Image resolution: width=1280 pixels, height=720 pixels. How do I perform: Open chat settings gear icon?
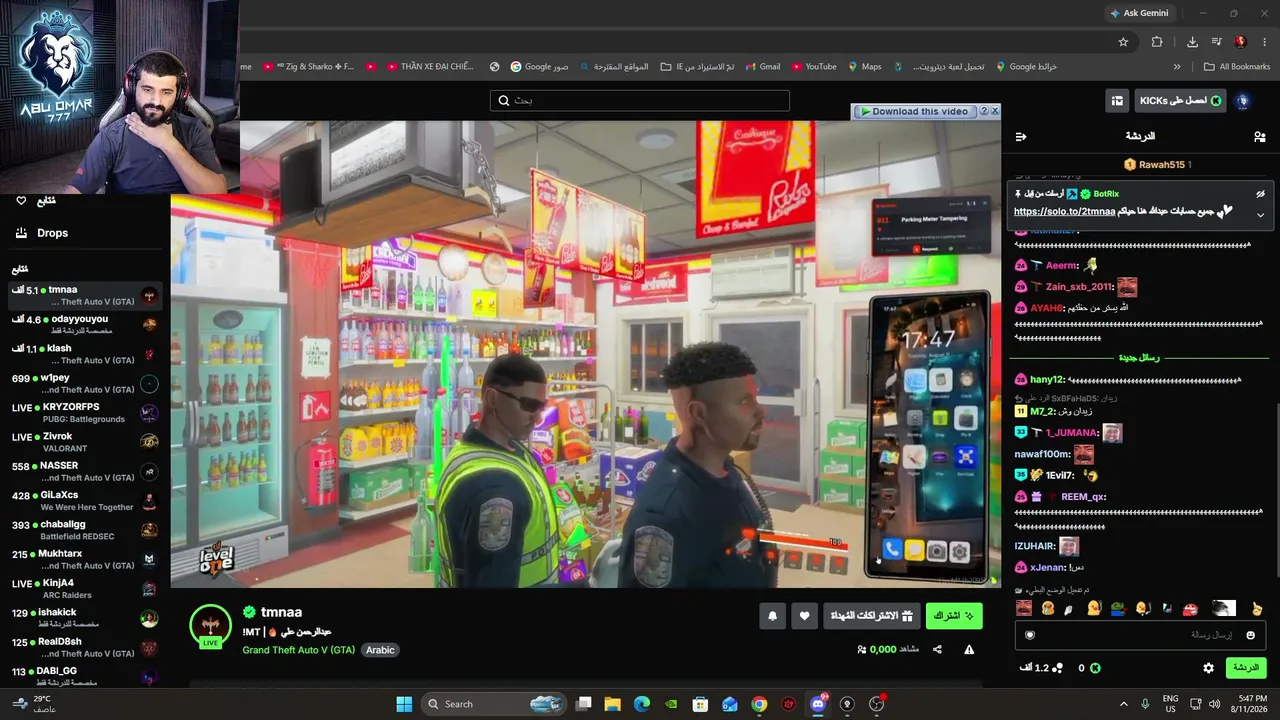(x=1208, y=668)
